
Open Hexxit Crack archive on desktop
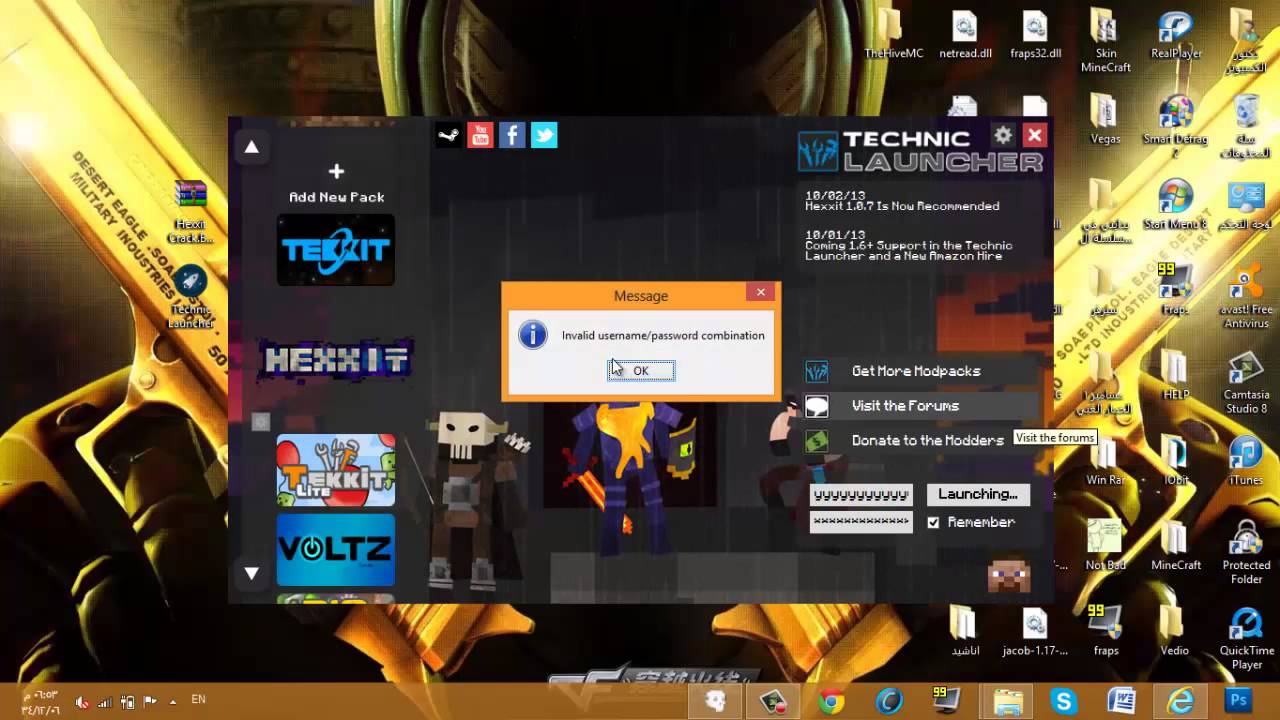pyautogui.click(x=190, y=210)
